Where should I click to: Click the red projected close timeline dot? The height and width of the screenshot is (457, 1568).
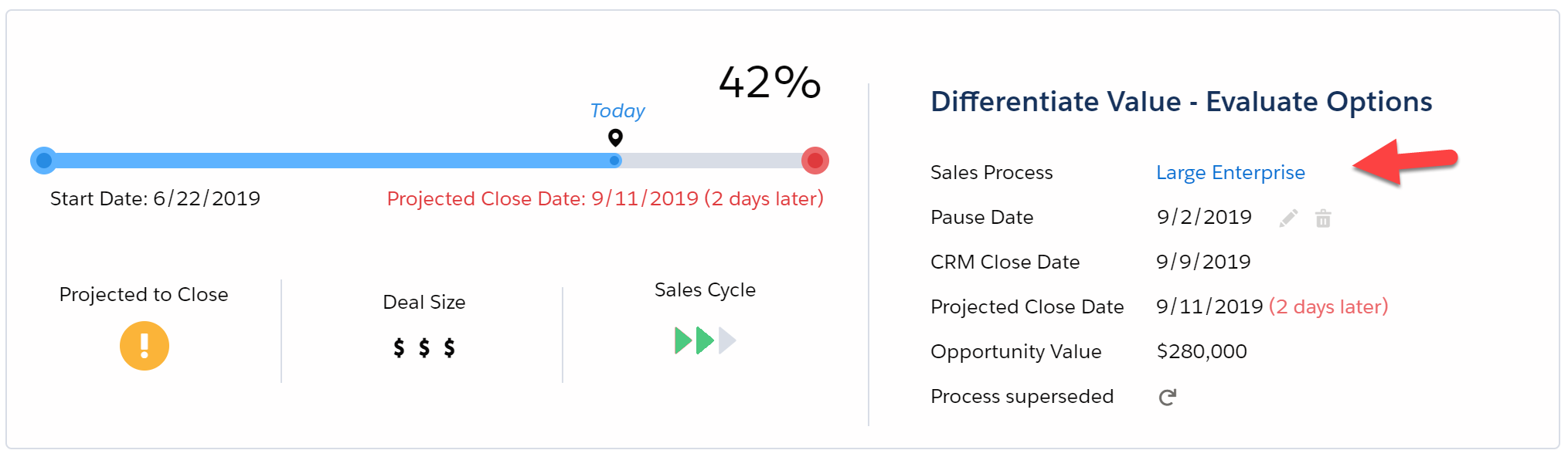click(815, 161)
